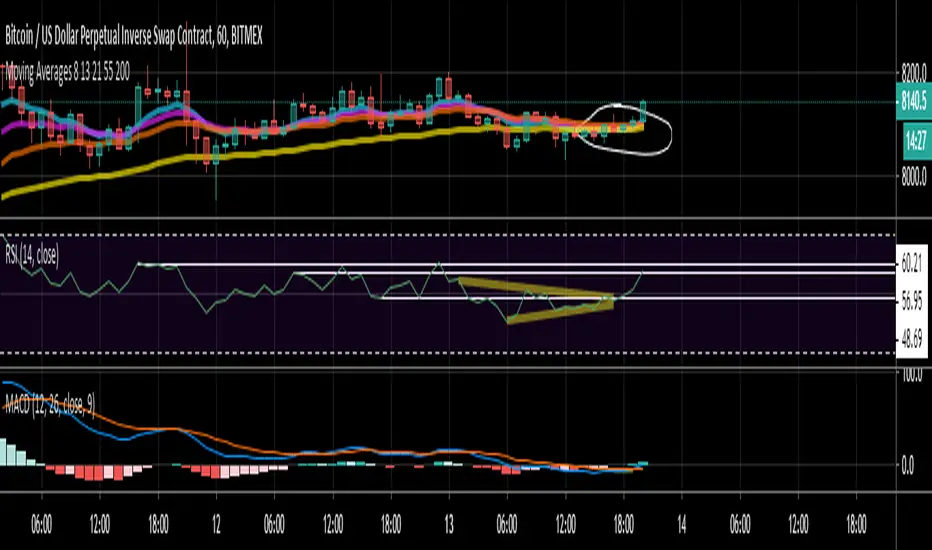The image size is (932, 550).
Task: Click the RSI value 56.95 on axis
Action: 912,300
